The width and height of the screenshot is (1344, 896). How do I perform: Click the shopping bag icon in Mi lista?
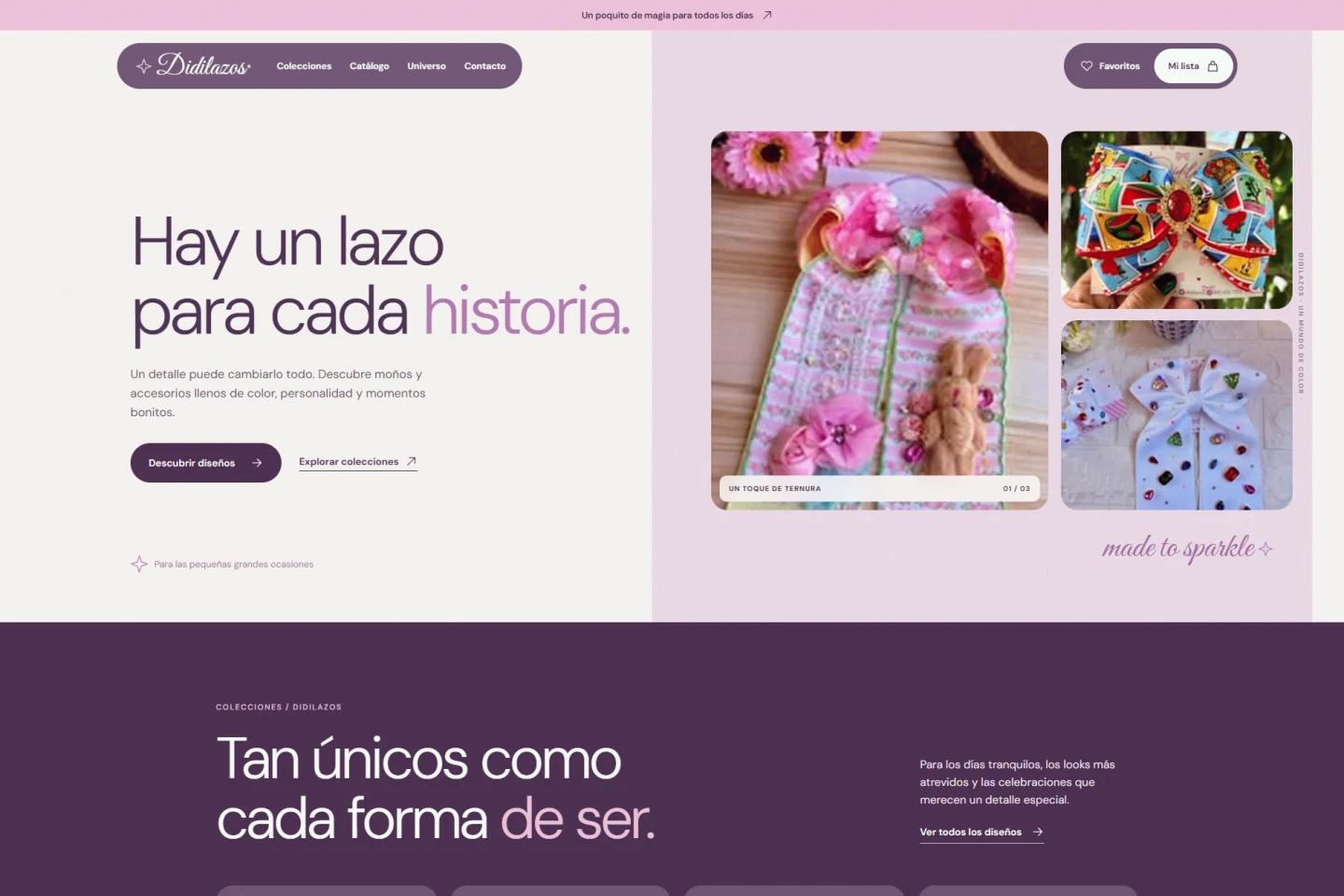click(1212, 66)
